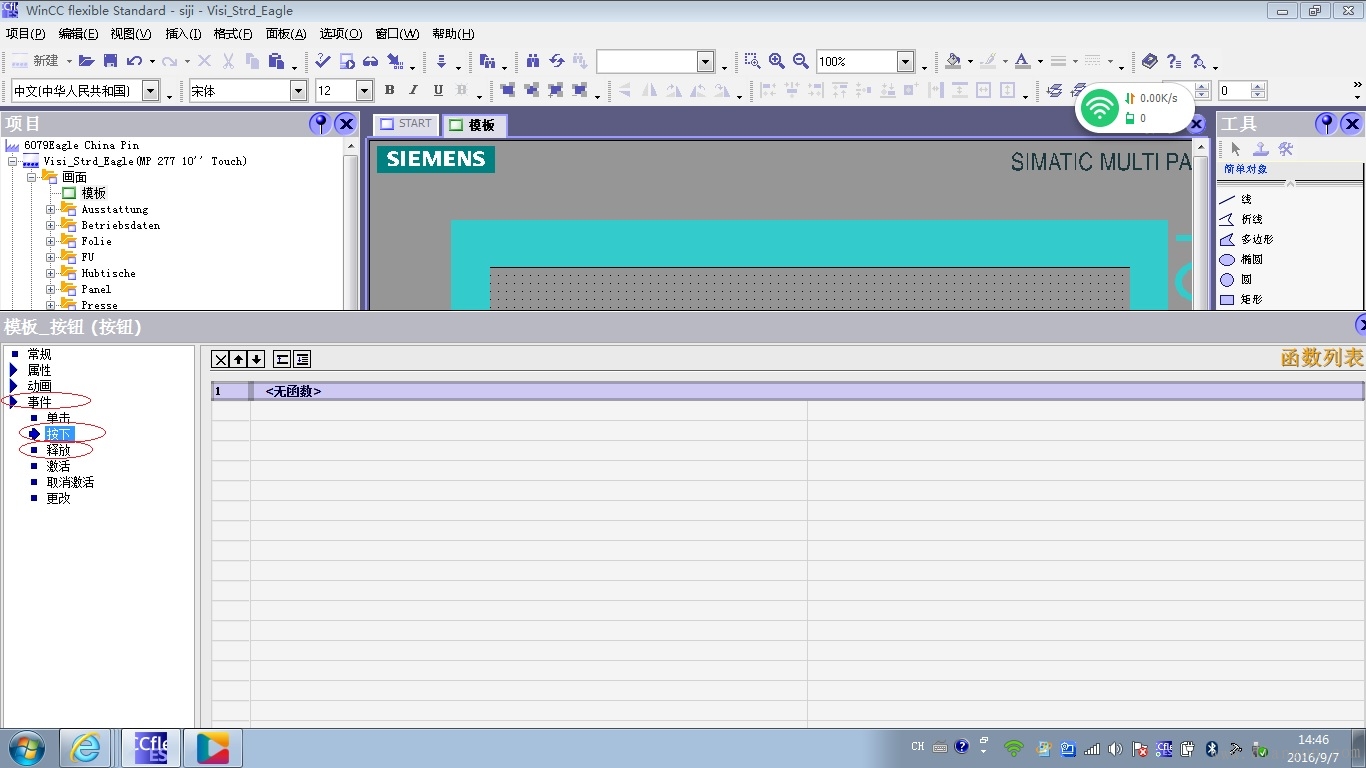This screenshot has height=768, width=1366.
Task: Click the <无函数> function list row
Action: [x=294, y=391]
